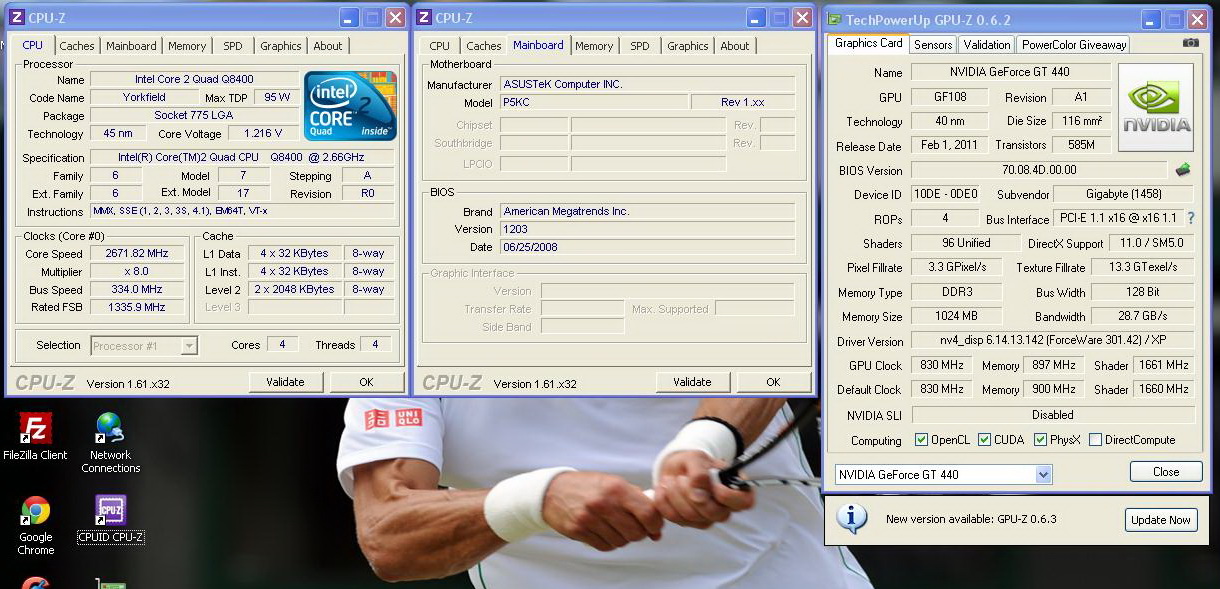Click Memory Type value DDR3
The width and height of the screenshot is (1220, 589).
point(956,292)
